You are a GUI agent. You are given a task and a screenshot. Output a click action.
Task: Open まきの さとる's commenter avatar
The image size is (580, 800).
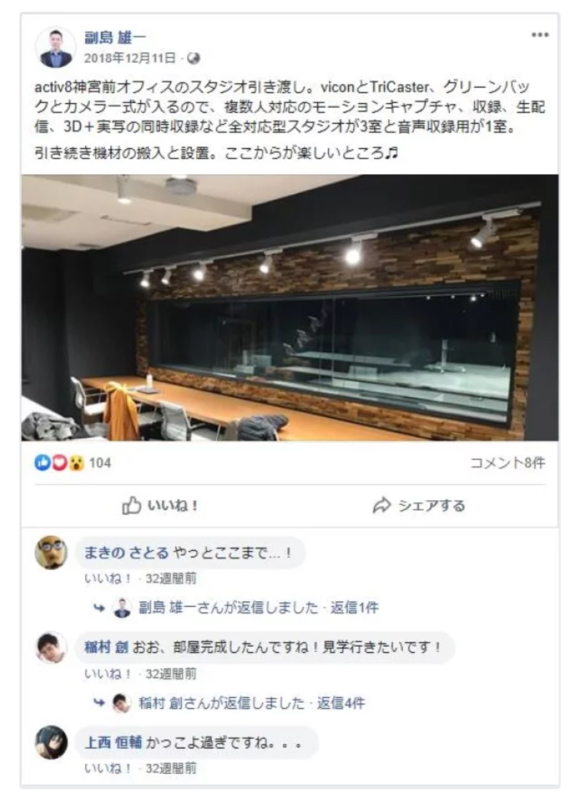click(51, 553)
